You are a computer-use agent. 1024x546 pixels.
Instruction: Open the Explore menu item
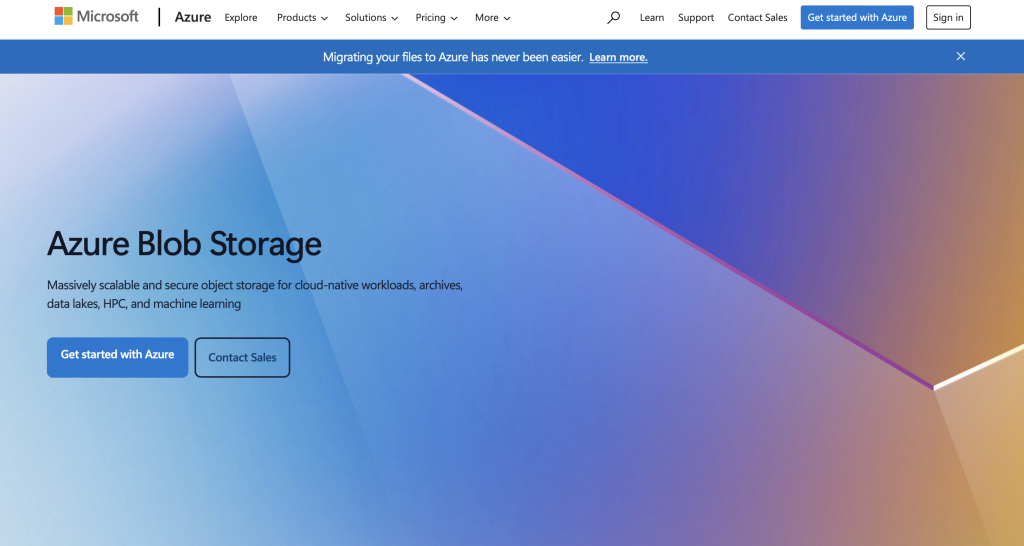[241, 18]
